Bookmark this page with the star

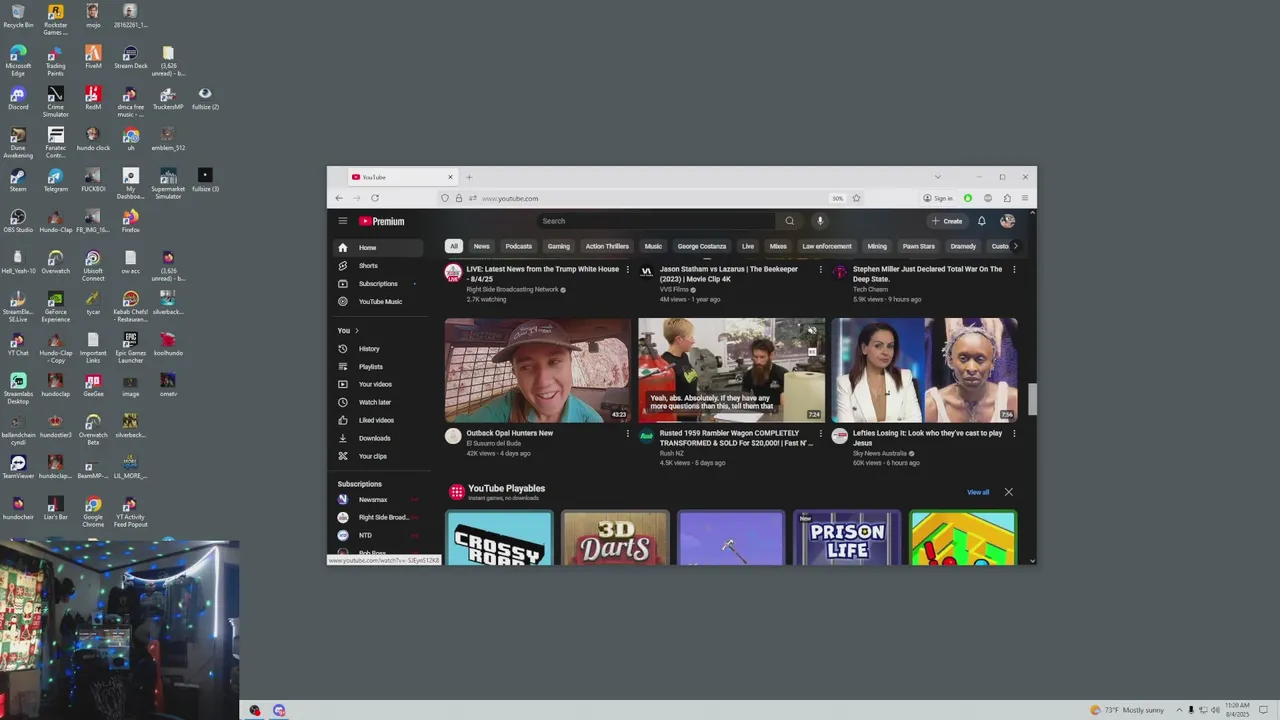[856, 198]
